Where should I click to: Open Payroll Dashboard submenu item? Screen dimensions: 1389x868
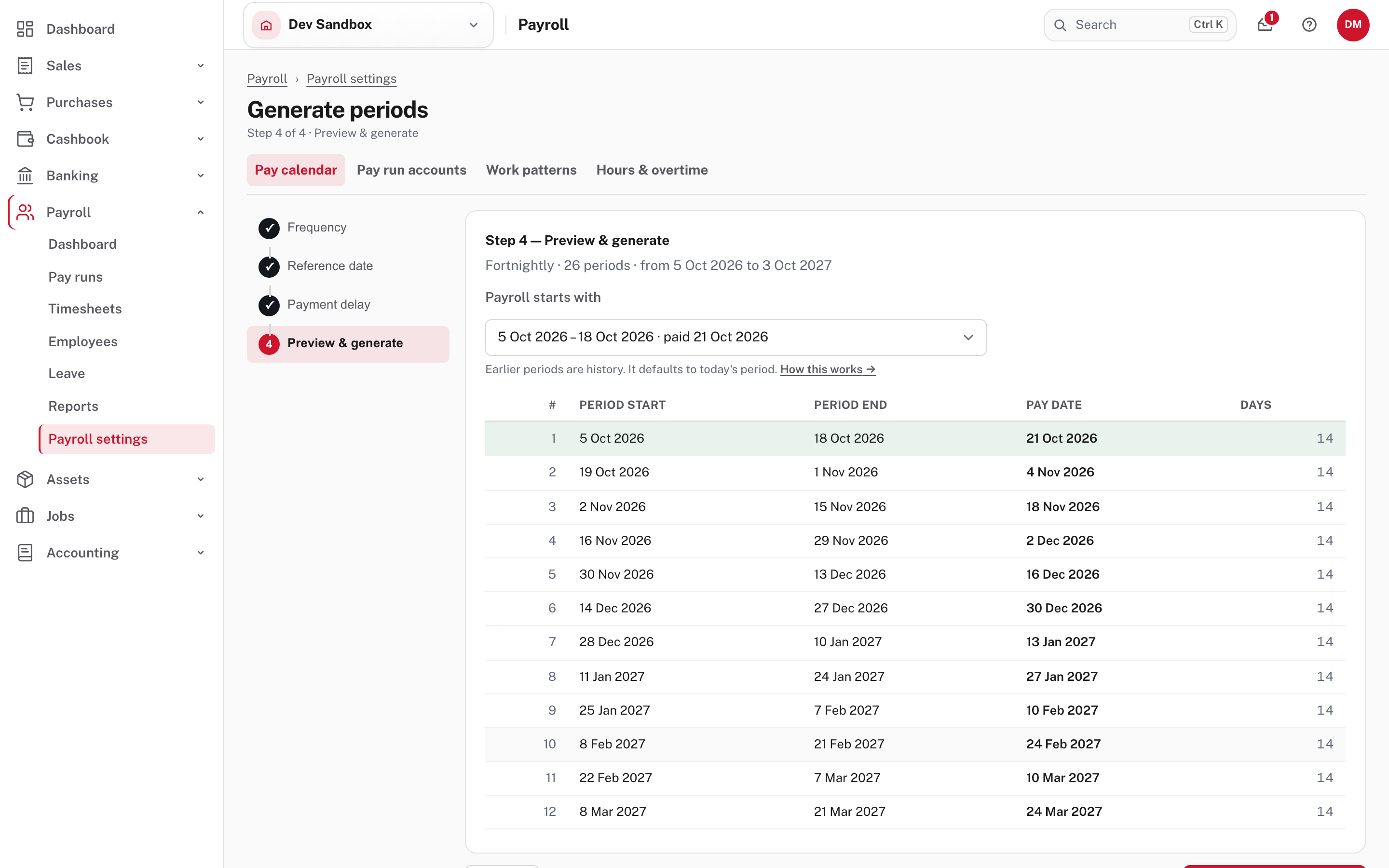(x=82, y=244)
